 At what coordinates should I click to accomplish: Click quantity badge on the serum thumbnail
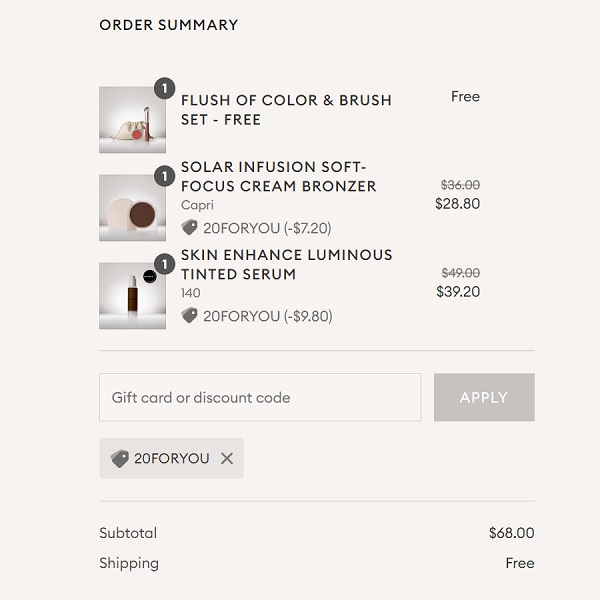(x=165, y=264)
